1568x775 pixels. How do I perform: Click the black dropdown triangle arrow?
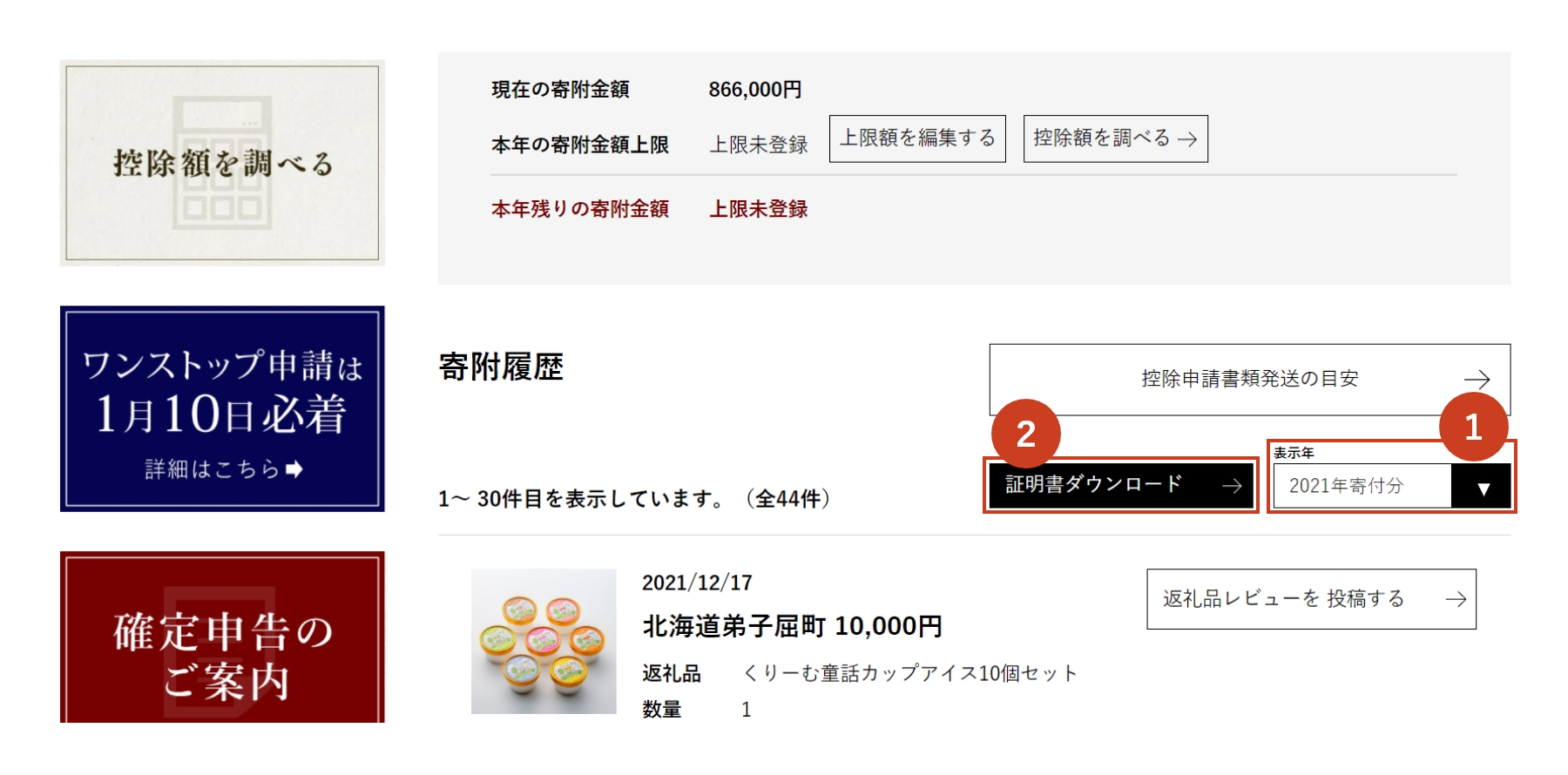(1483, 488)
